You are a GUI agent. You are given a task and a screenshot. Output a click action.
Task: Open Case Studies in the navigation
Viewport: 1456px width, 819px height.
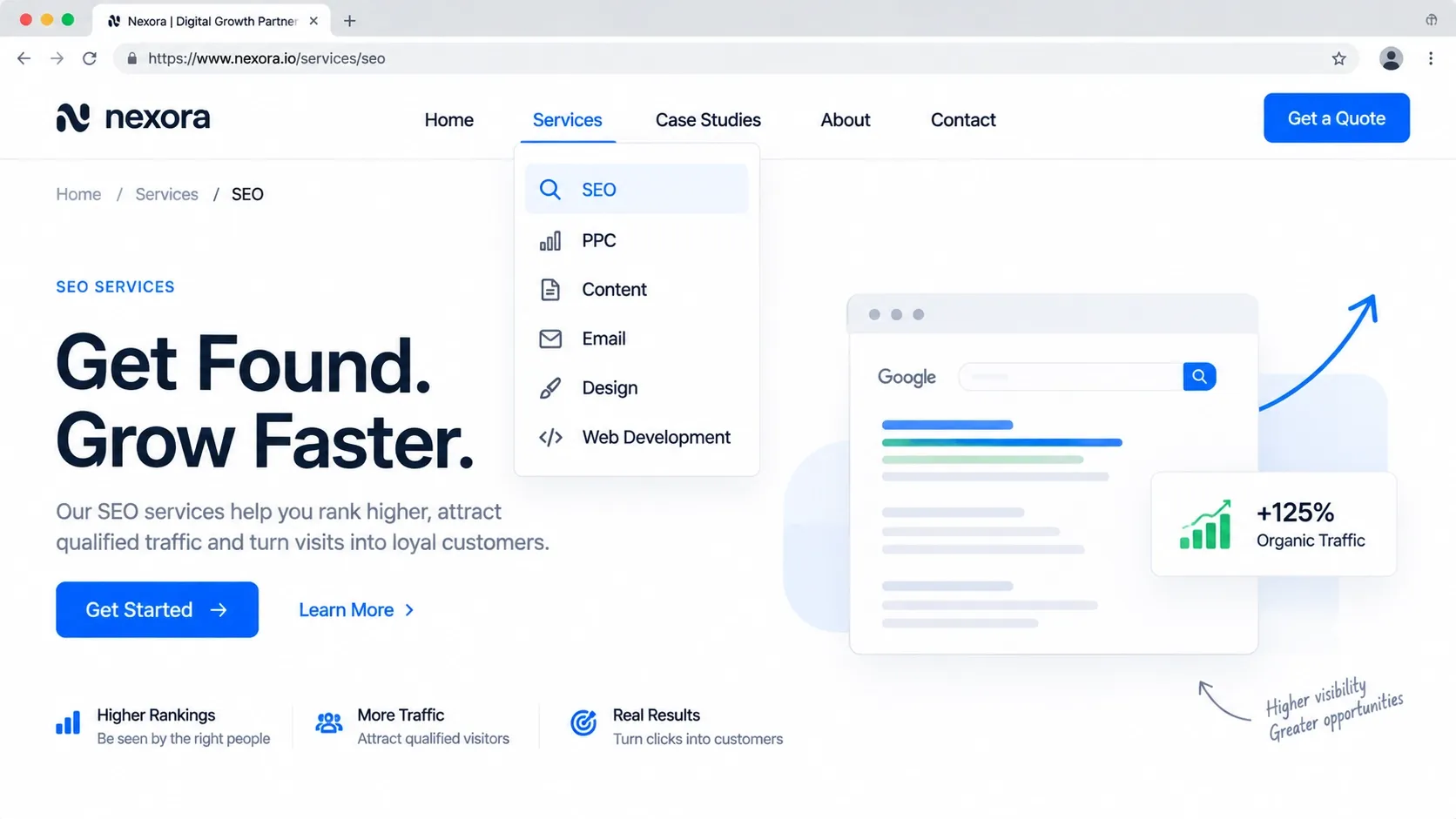click(708, 120)
